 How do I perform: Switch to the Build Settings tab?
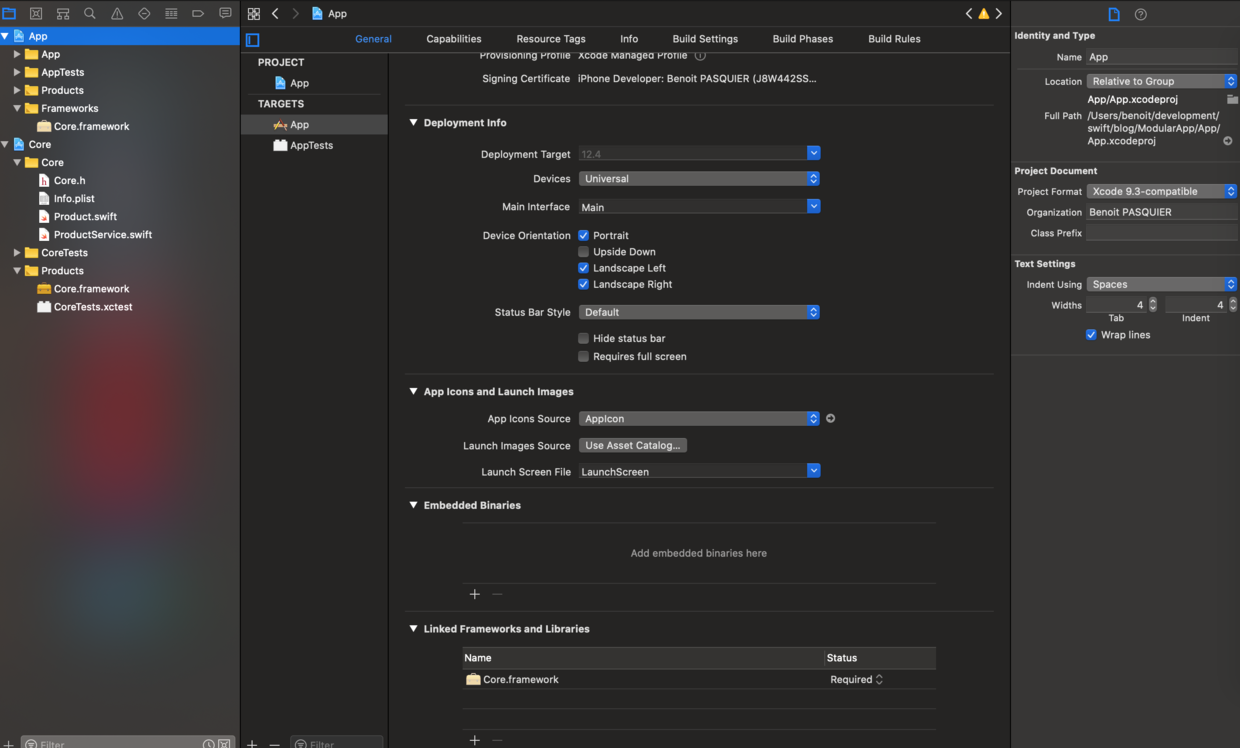[x=705, y=39]
